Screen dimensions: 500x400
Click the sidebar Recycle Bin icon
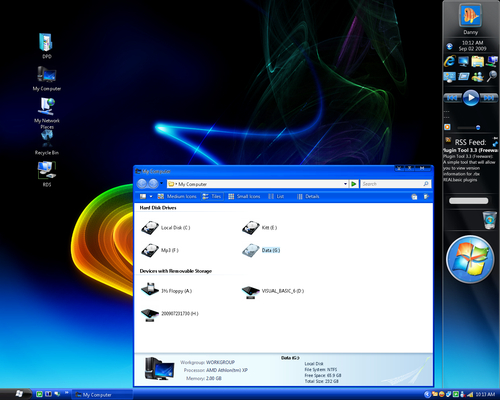489,220
